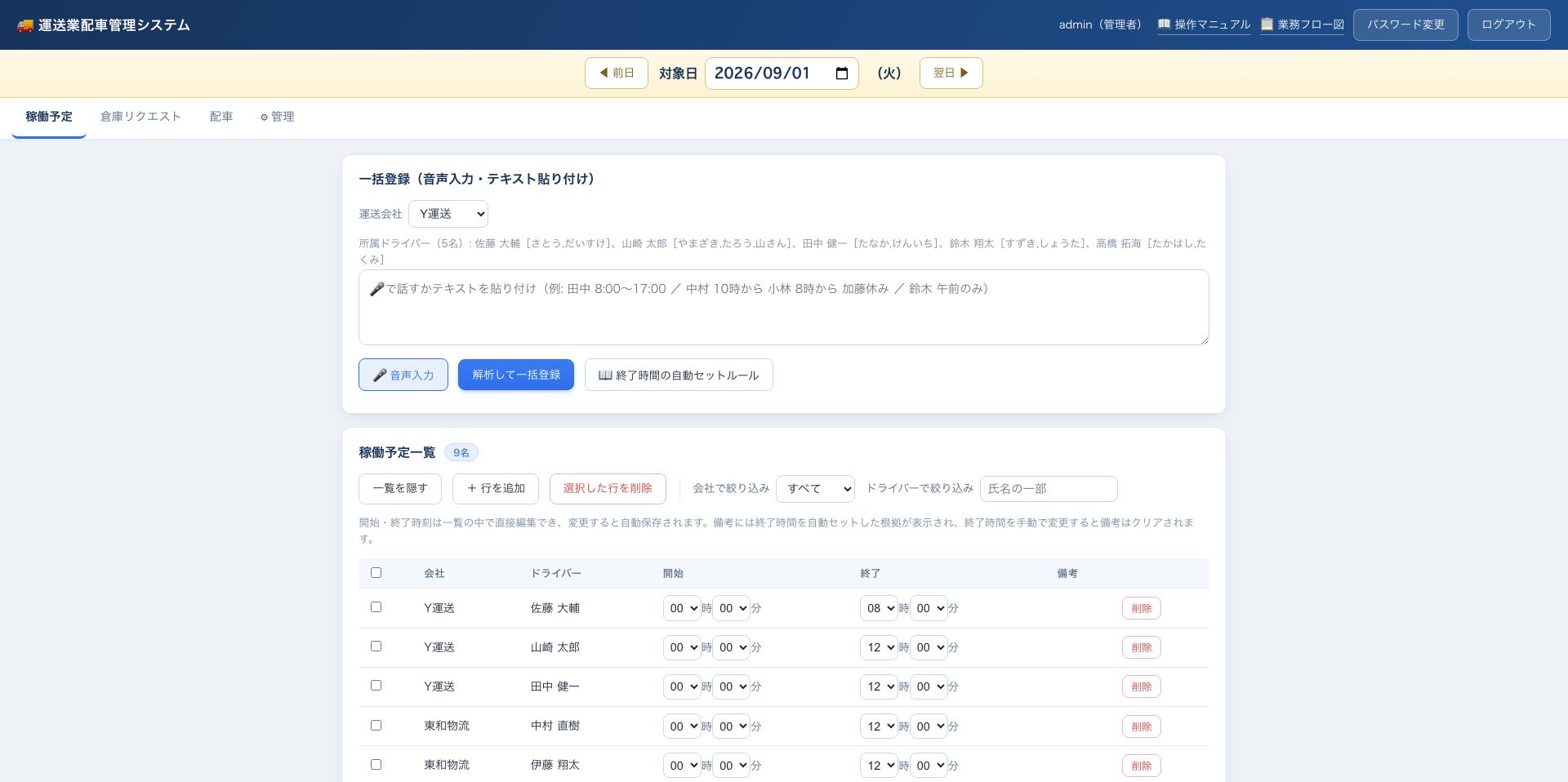1568x782 pixels.
Task: Delete the 佐藤 大輔 row
Action: pos(1142,608)
